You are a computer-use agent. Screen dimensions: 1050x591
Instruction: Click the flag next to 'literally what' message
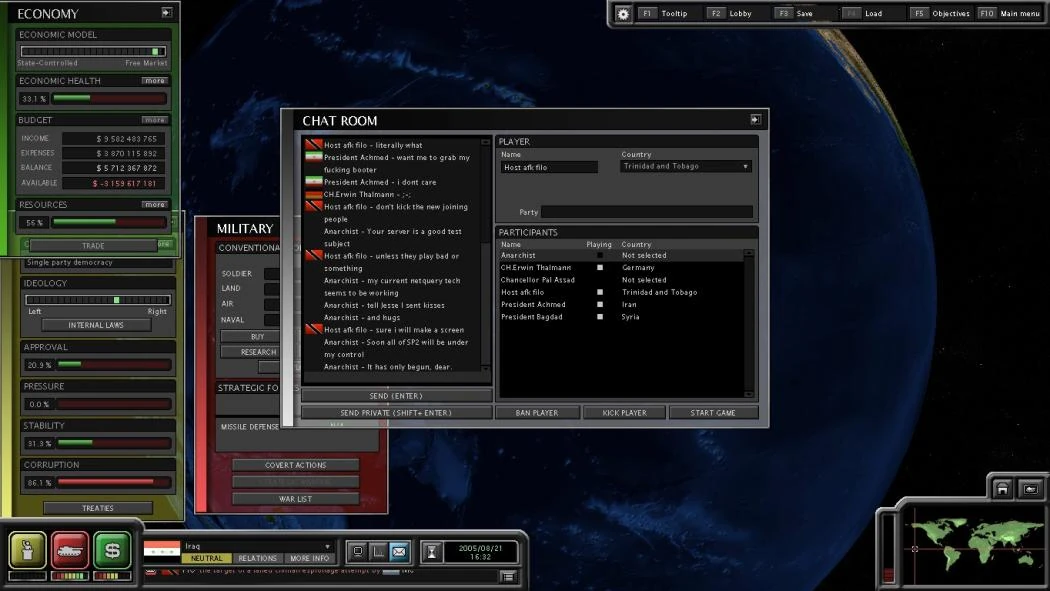tap(314, 144)
